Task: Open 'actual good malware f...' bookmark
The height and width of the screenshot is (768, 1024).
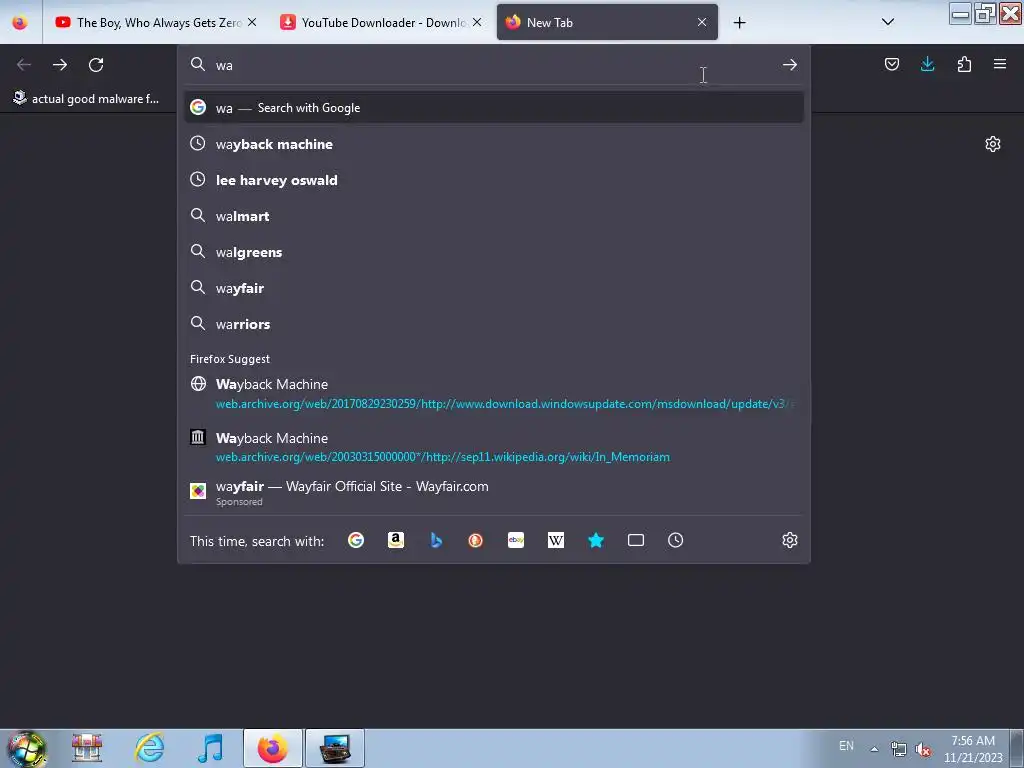Action: point(86,99)
